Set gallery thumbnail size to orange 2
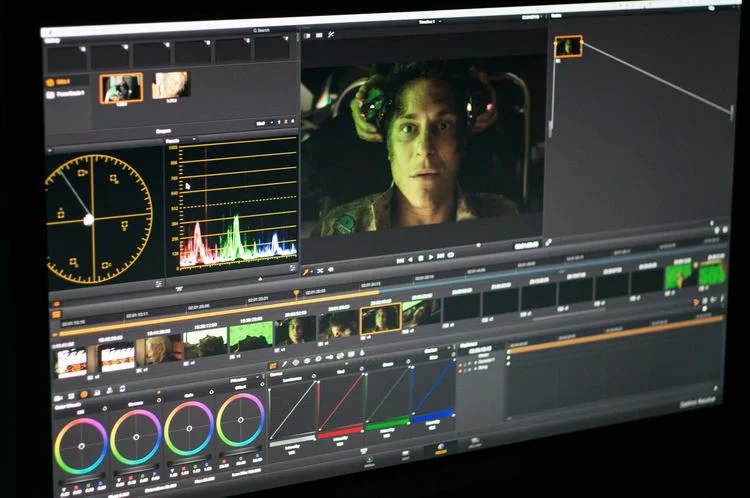Viewport: 750px width, 498px height. [x=286, y=122]
